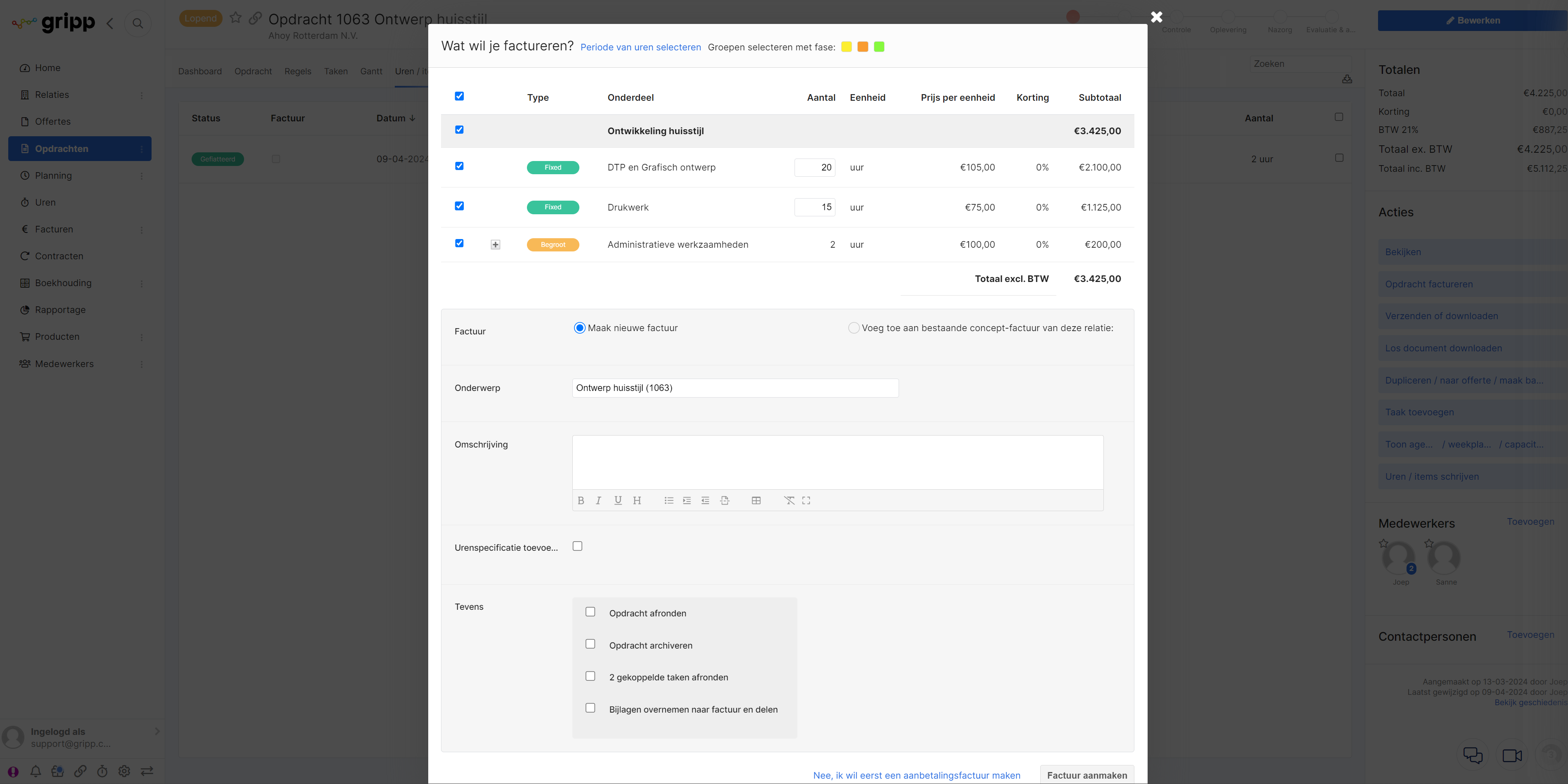1568x784 pixels.
Task: Insert a page break in editor
Action: pyautogui.click(x=724, y=500)
